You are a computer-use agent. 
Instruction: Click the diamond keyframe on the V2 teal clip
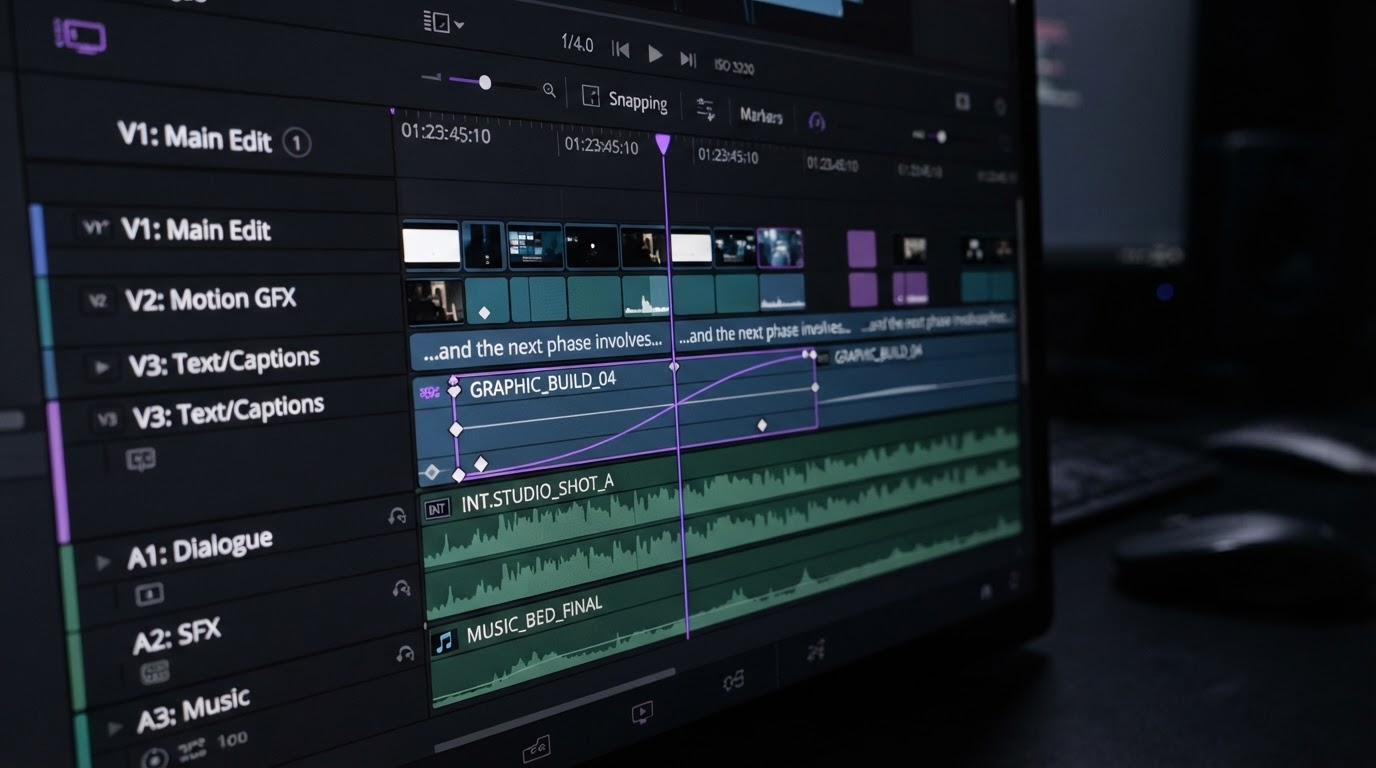485,313
